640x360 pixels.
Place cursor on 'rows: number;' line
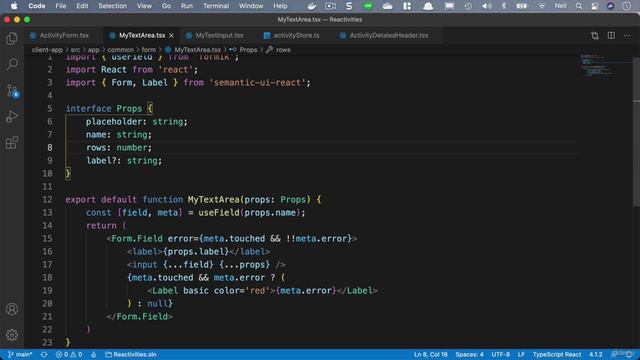pos(119,147)
